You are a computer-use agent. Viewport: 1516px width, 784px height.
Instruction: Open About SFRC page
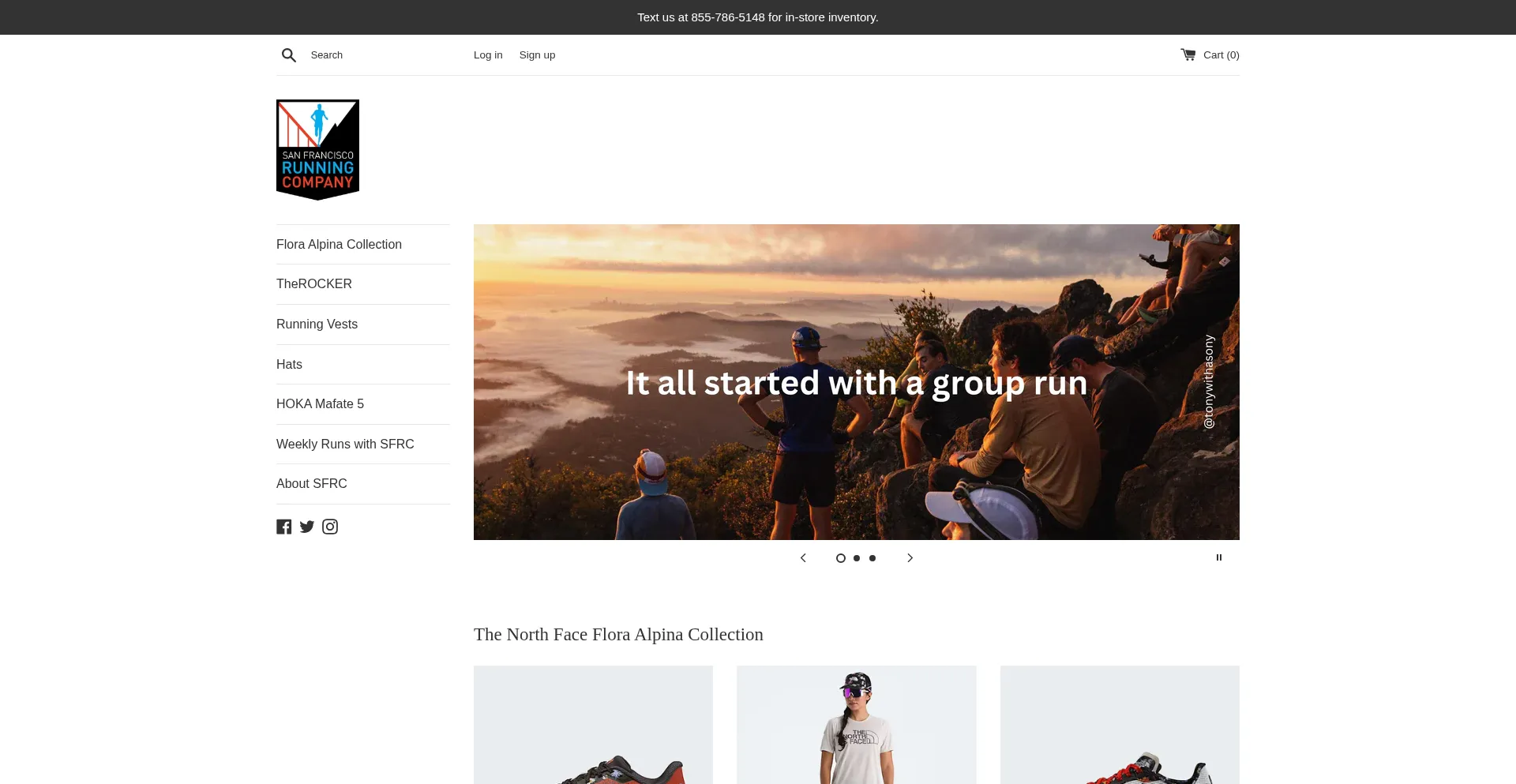tap(311, 484)
